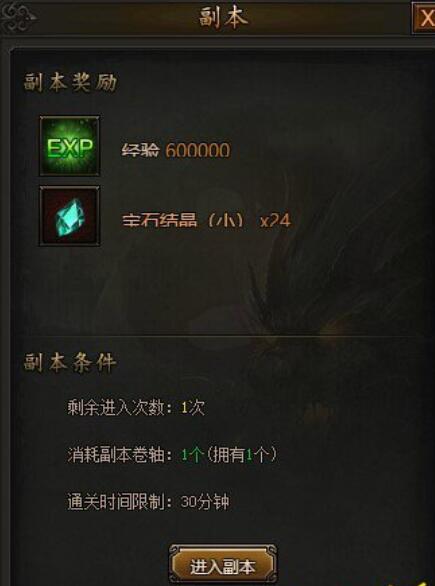Screen dimensions: 435x586
Task: Click the green 1个 scroll cost number
Action: 192,455
